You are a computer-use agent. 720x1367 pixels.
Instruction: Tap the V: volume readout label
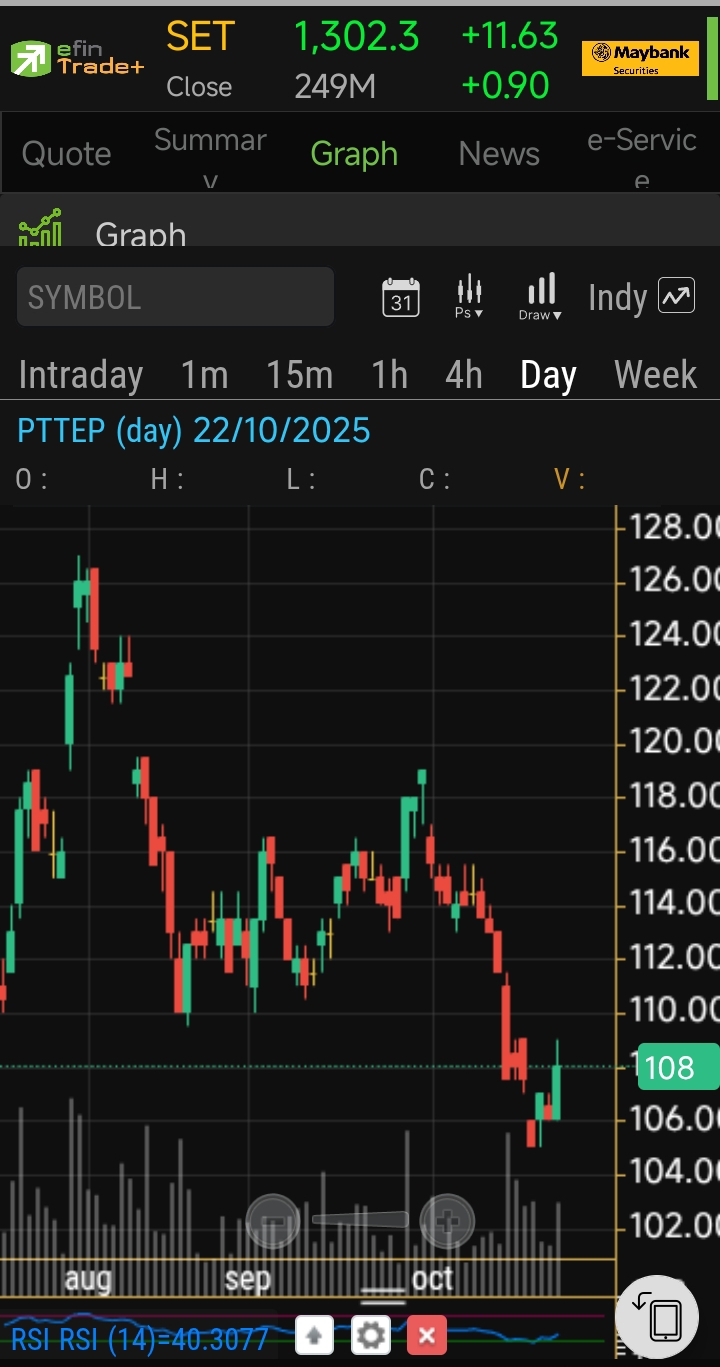569,479
